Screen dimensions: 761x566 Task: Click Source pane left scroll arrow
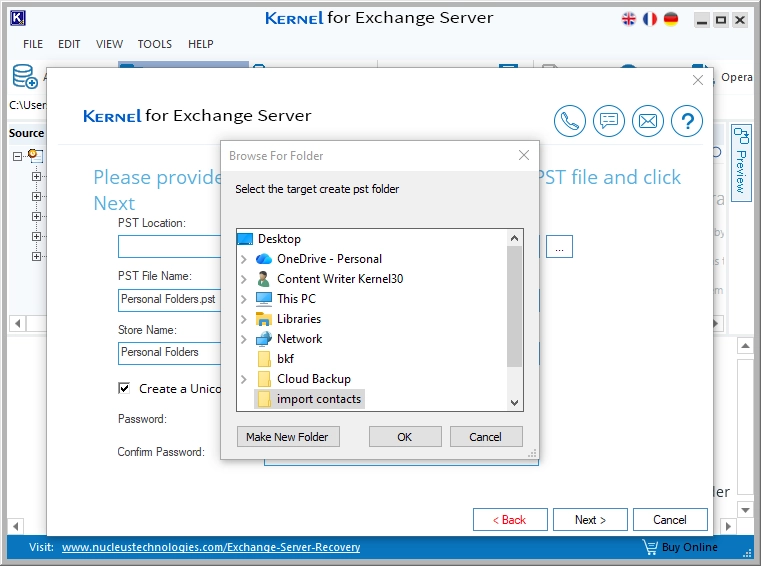(17, 323)
